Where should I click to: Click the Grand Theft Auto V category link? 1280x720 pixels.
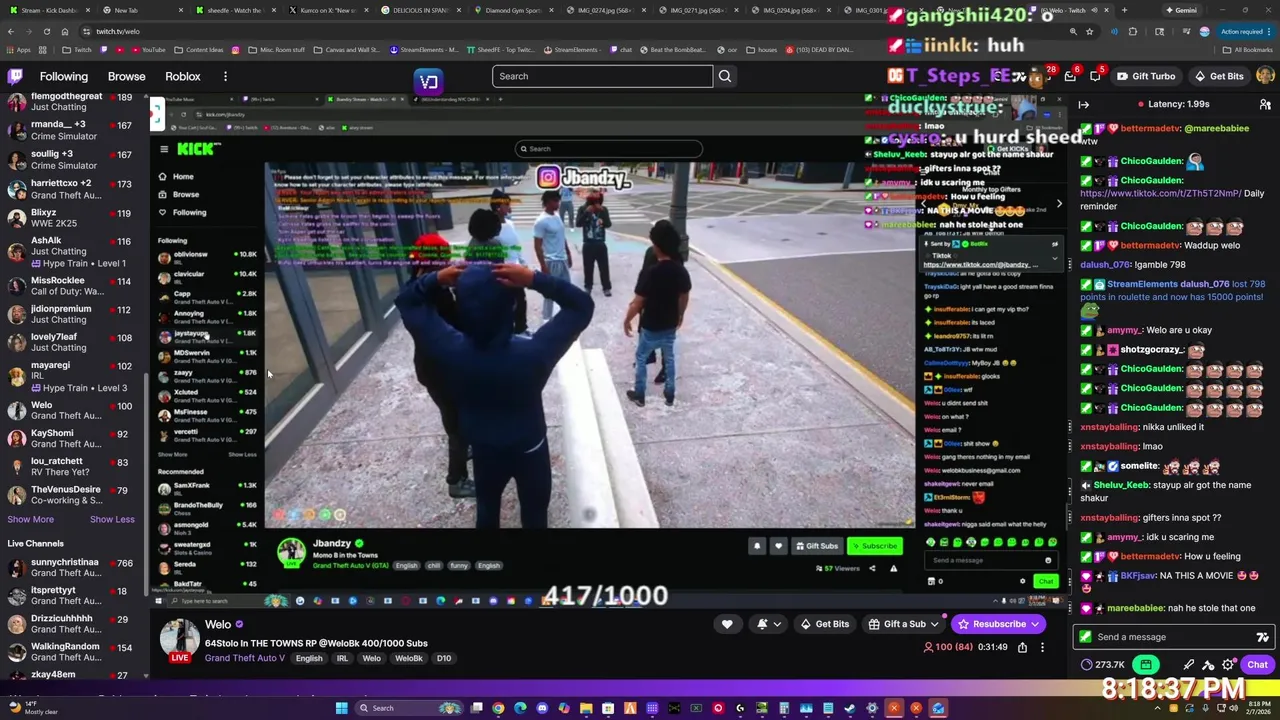click(245, 658)
